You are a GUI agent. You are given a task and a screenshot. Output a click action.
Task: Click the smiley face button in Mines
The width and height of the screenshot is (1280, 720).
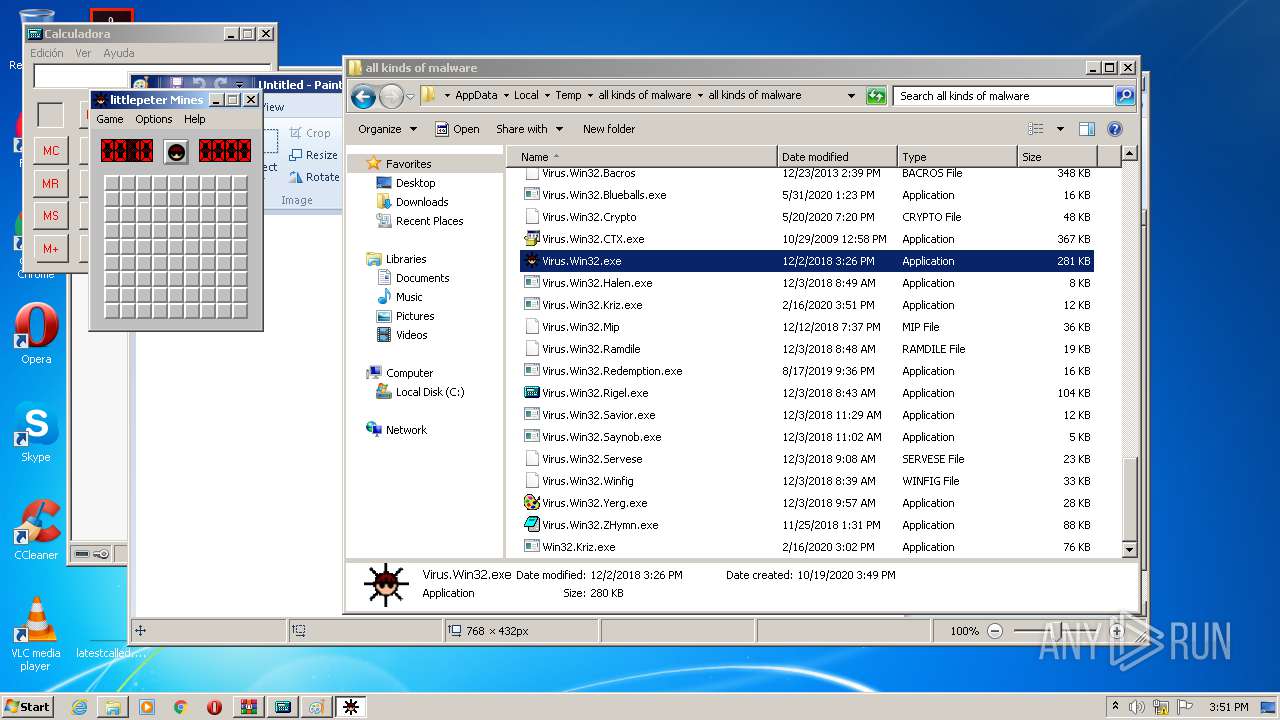tap(176, 151)
